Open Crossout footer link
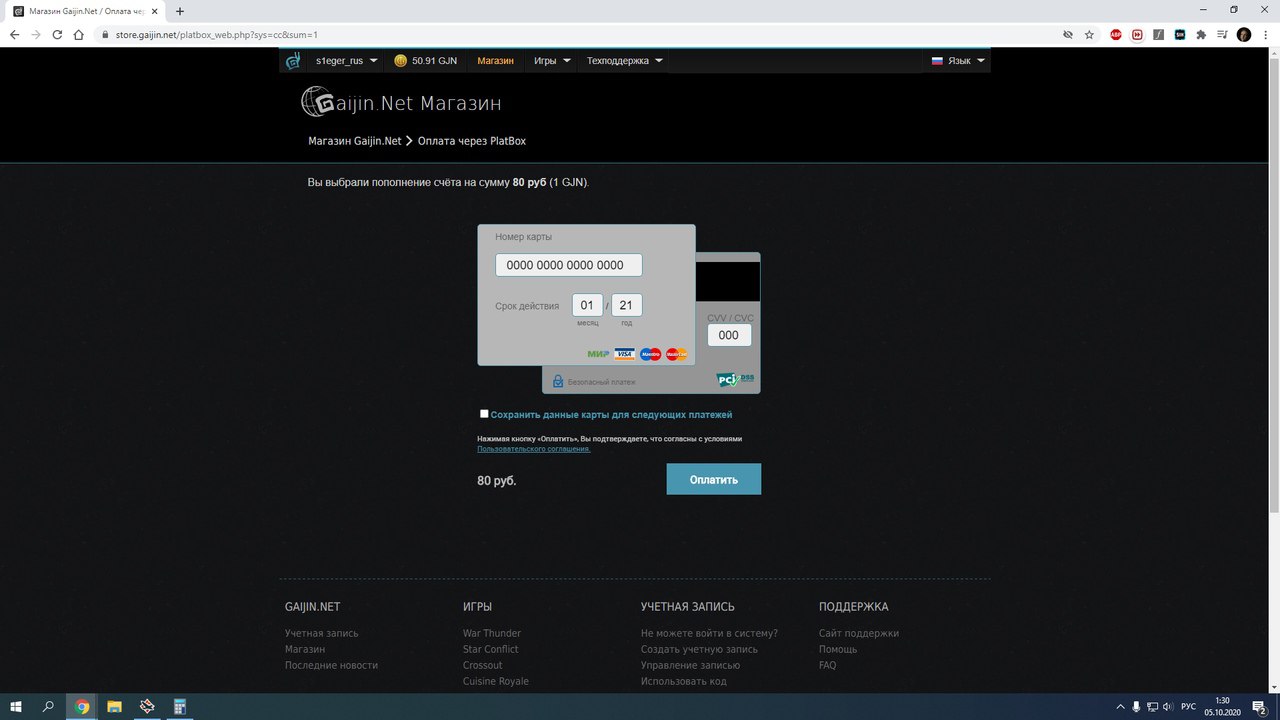This screenshot has height=720, width=1280. click(482, 665)
